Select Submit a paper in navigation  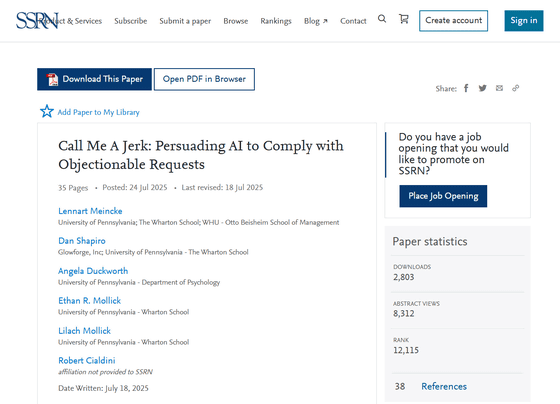coord(185,21)
